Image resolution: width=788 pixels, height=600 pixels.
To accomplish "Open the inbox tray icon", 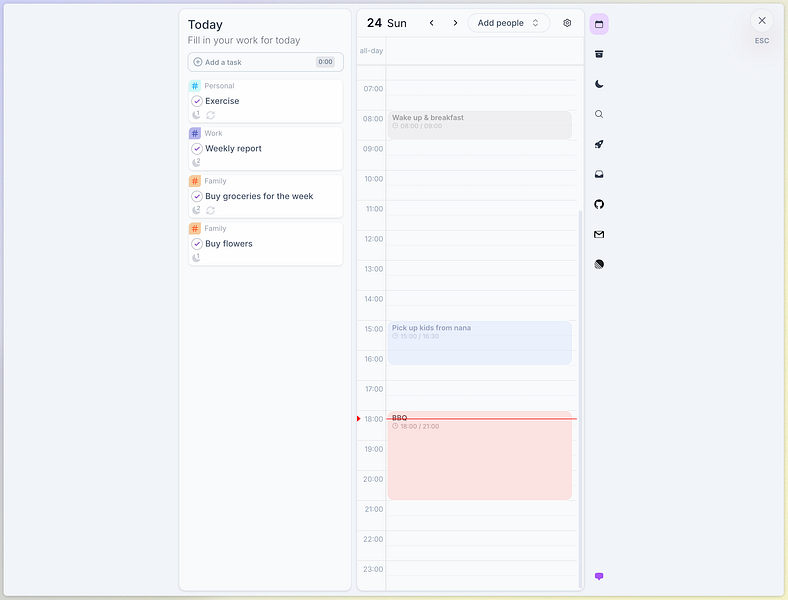I will 599,174.
